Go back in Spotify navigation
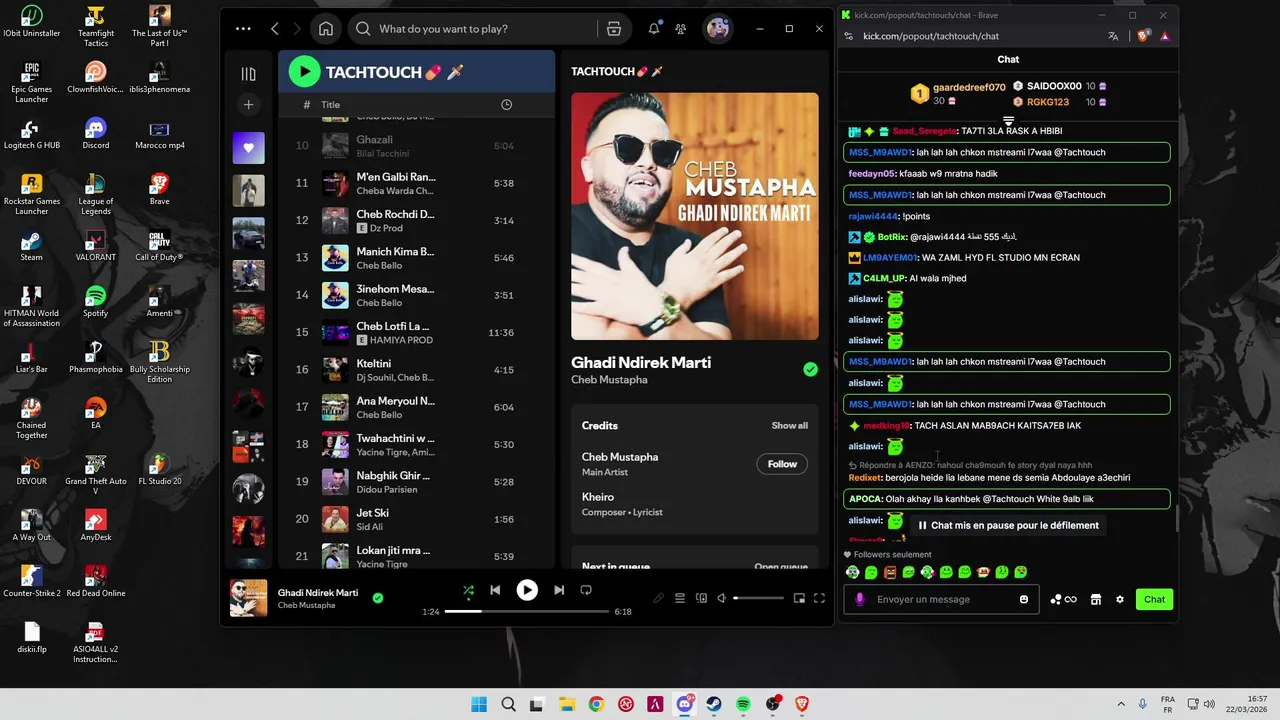This screenshot has width=1280, height=720. point(275,29)
